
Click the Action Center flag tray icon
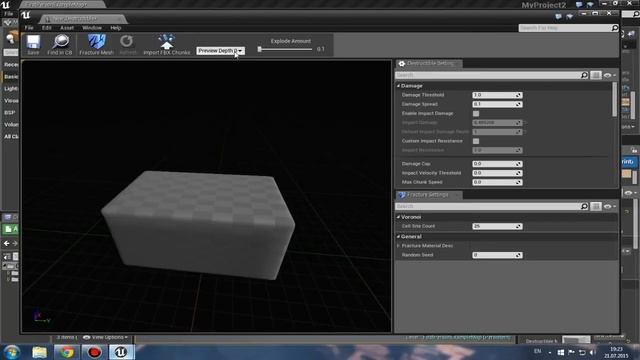click(571, 352)
